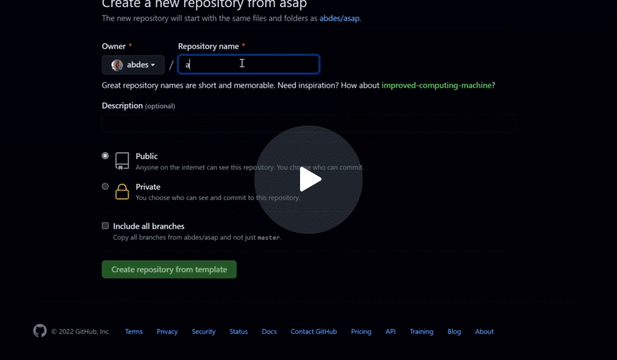This screenshot has height=360, width=617.
Task: Click the GitHub octocat logo in footer
Action: [40, 331]
